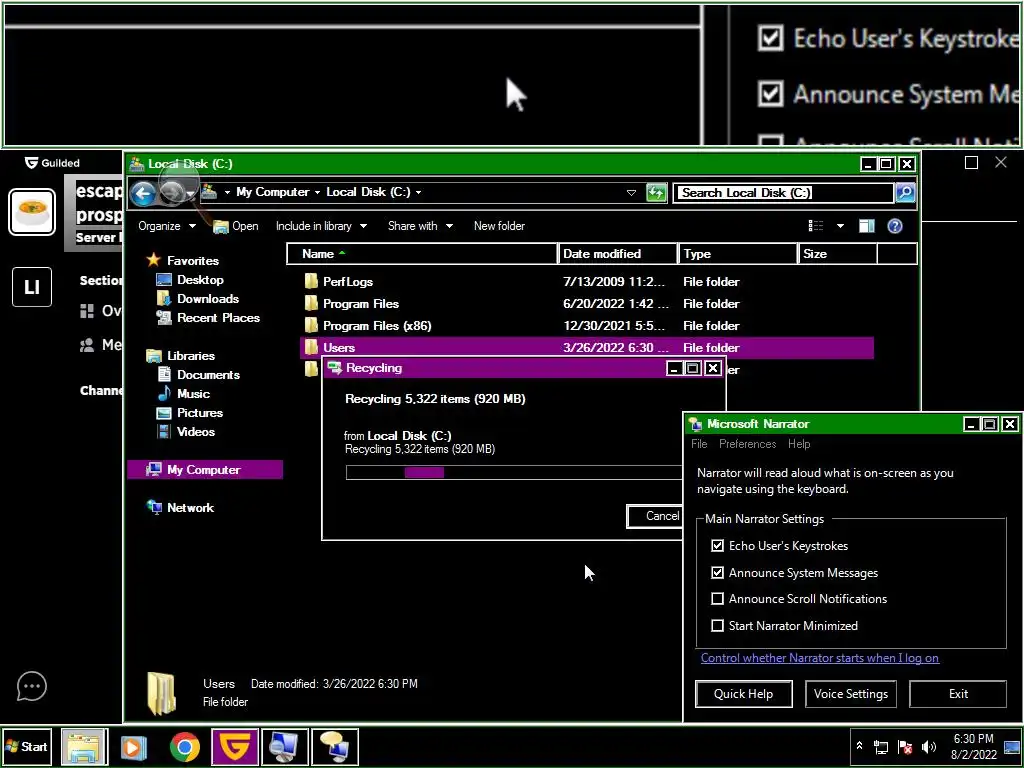1024x768 pixels.
Task: Click the Quick Help button
Action: point(743,694)
